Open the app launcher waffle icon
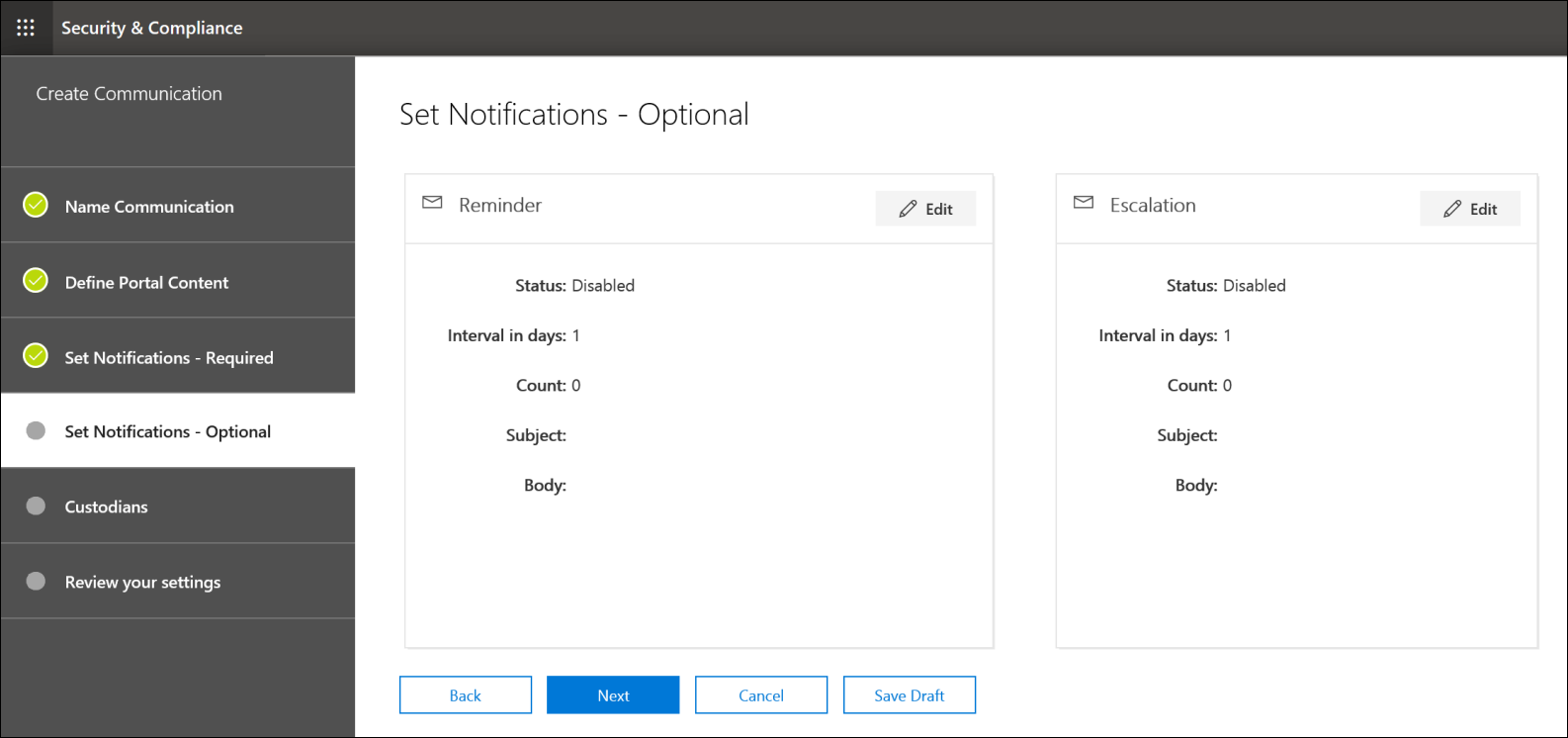The height and width of the screenshot is (738, 1568). [x=26, y=28]
